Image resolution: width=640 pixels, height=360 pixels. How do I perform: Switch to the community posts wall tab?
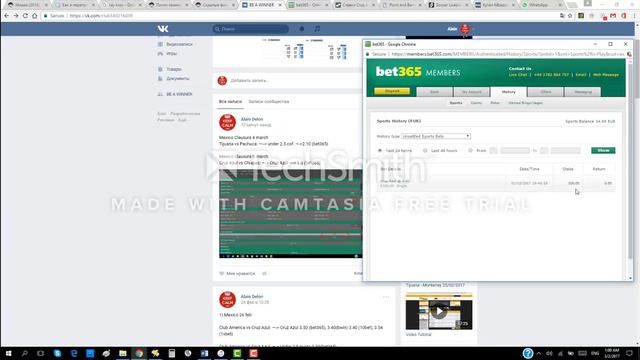pos(269,102)
